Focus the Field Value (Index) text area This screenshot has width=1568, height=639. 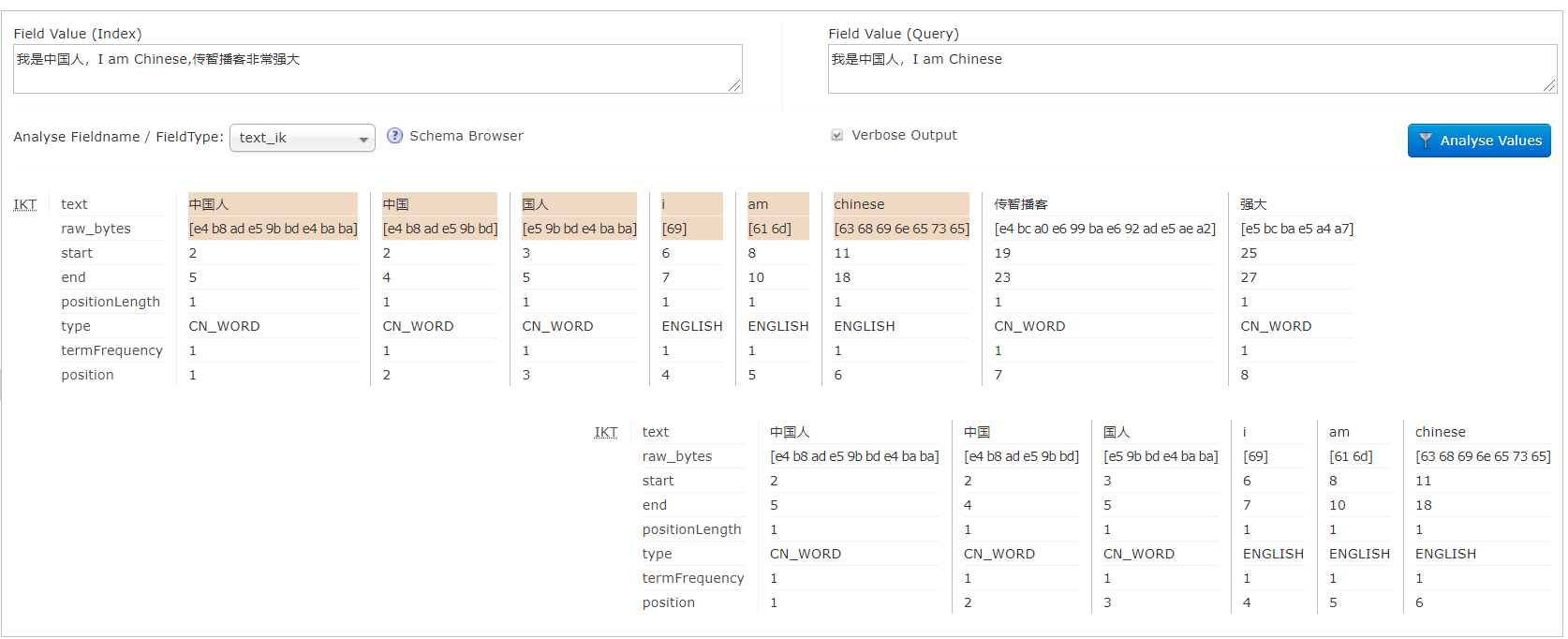tap(377, 68)
